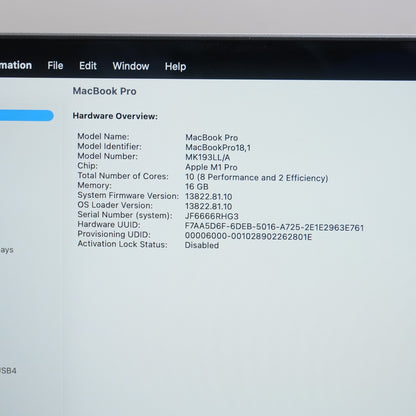Select the value 16 GB
The image size is (416, 416).
(196, 187)
